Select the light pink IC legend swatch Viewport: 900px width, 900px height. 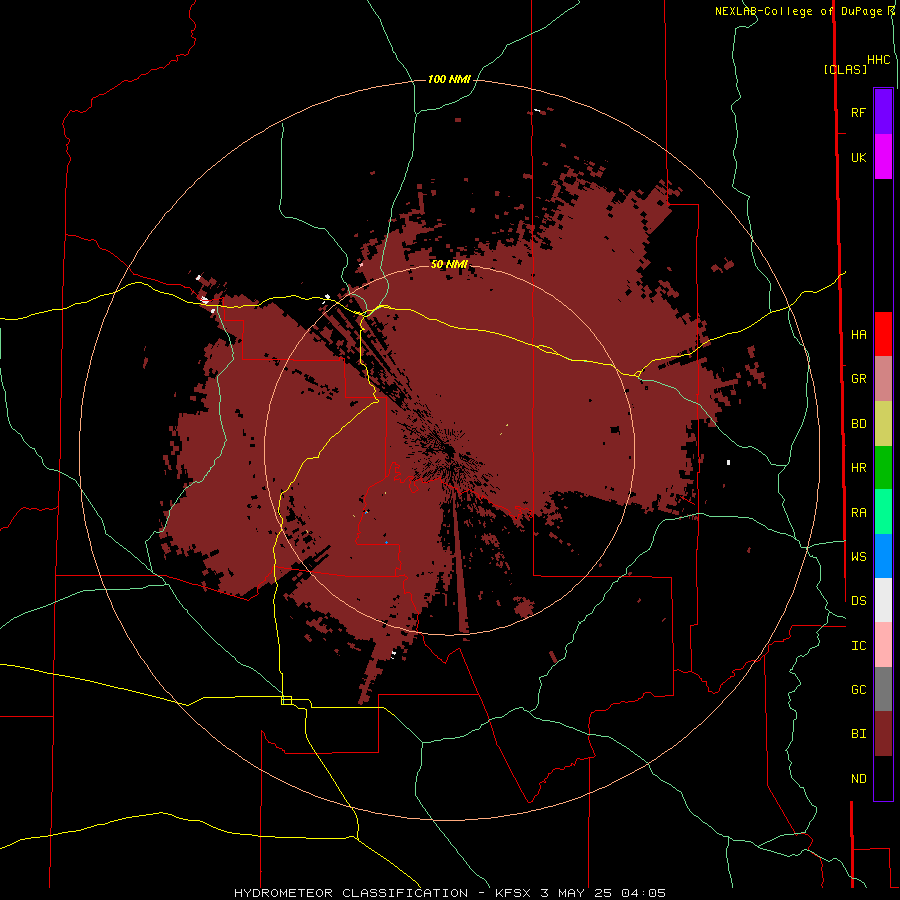[x=883, y=645]
